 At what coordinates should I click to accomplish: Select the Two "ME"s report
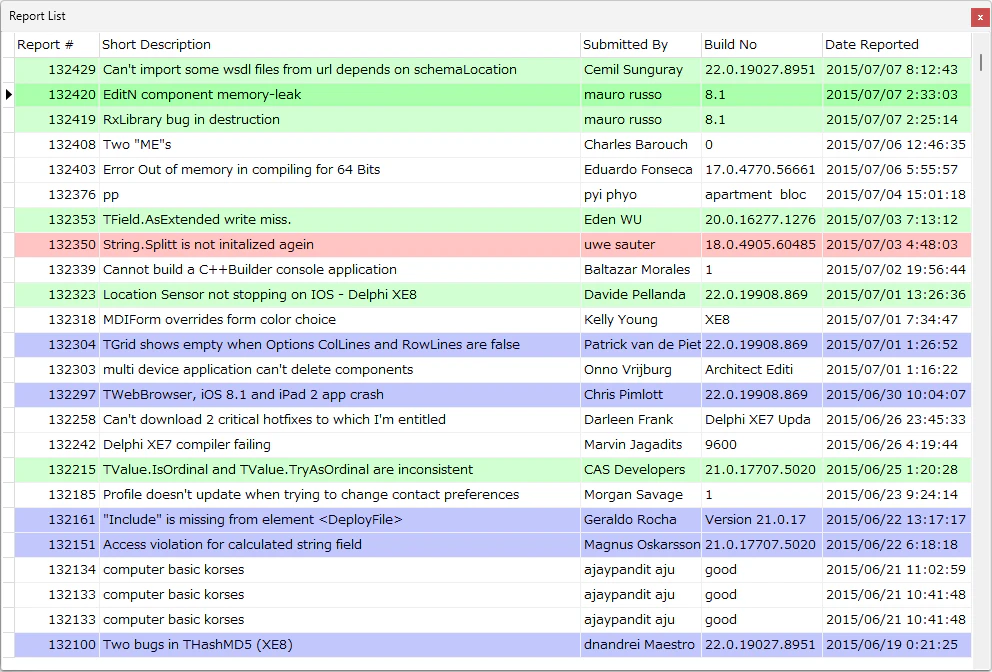click(493, 145)
